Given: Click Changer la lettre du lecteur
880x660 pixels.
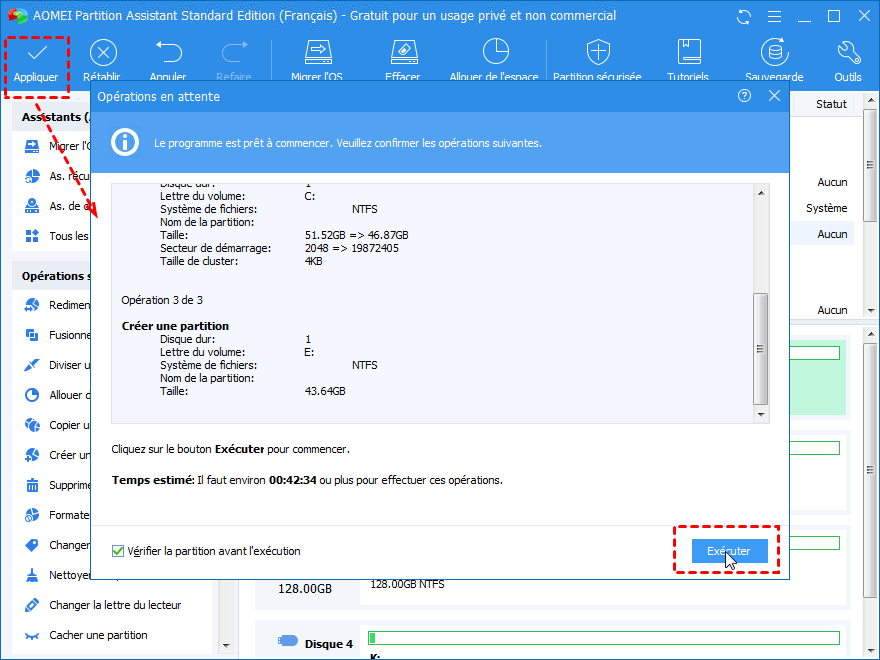Looking at the screenshot, I should pos(115,605).
